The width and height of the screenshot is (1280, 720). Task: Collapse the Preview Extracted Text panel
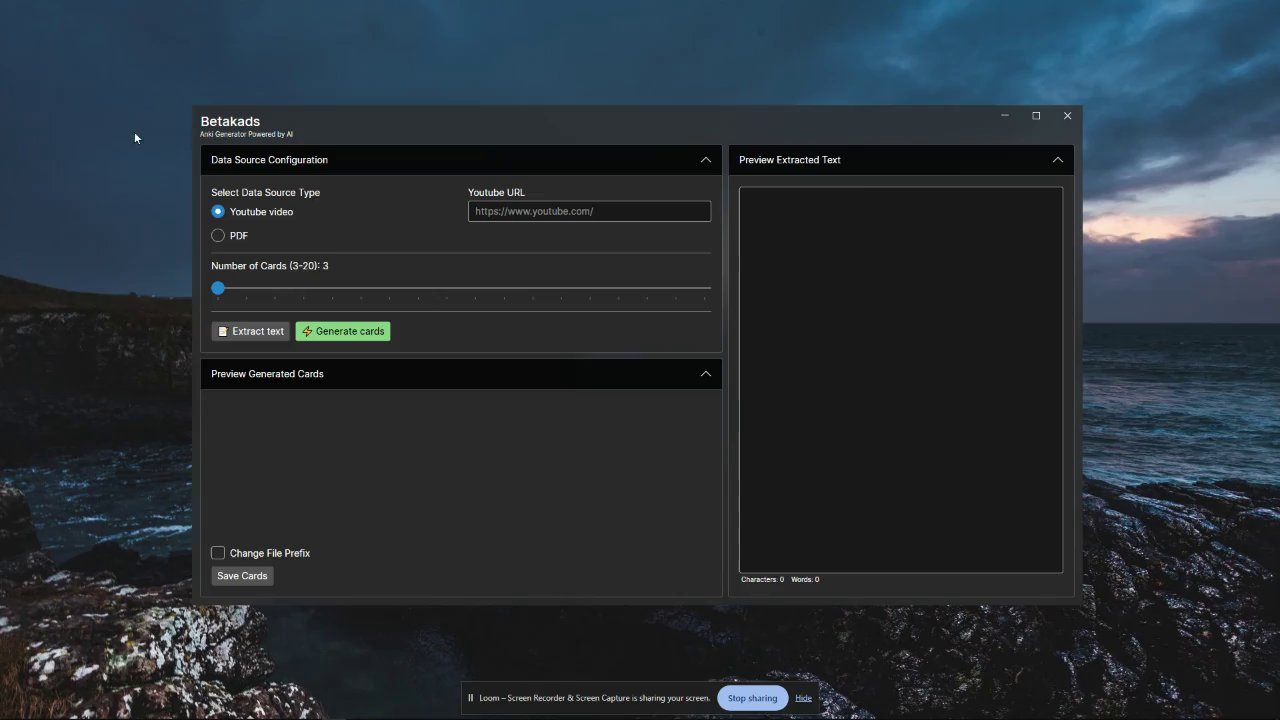pos(1058,160)
